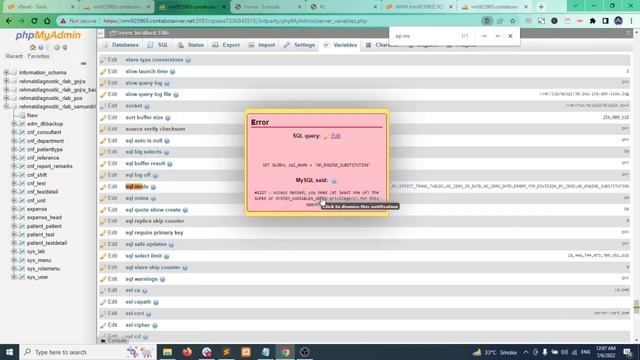
Task: Click New under samundri database
Action: [32, 116]
